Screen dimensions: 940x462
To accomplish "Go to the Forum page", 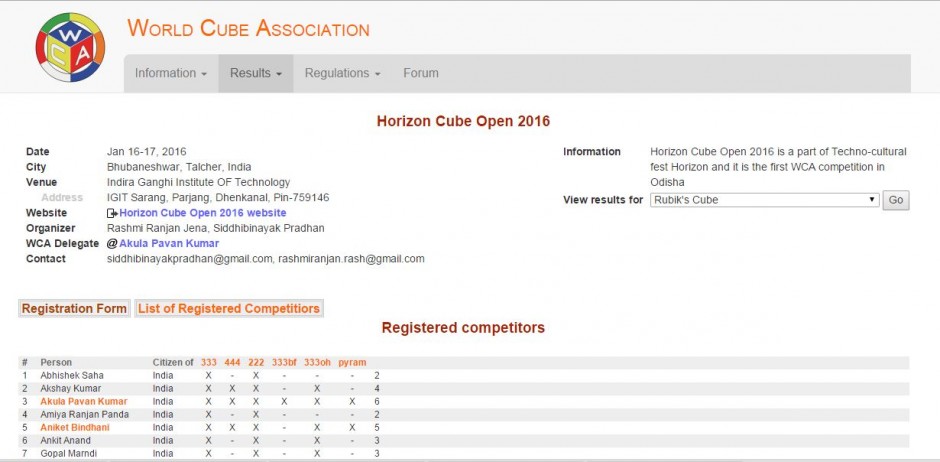I will 420,73.
